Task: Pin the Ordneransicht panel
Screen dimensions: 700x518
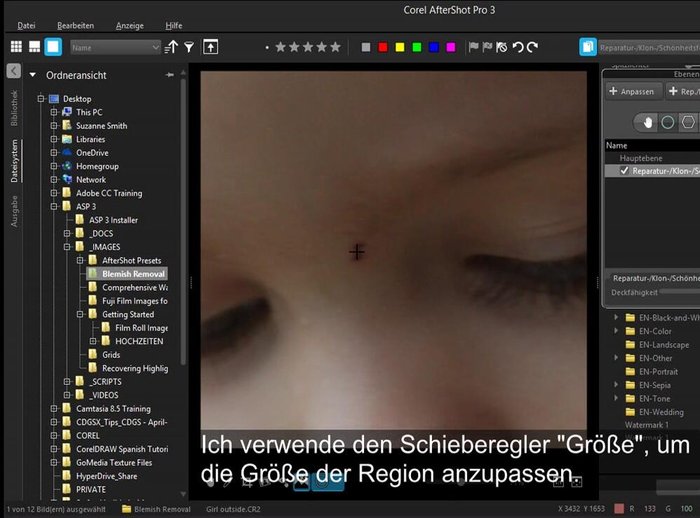Action: point(170,75)
